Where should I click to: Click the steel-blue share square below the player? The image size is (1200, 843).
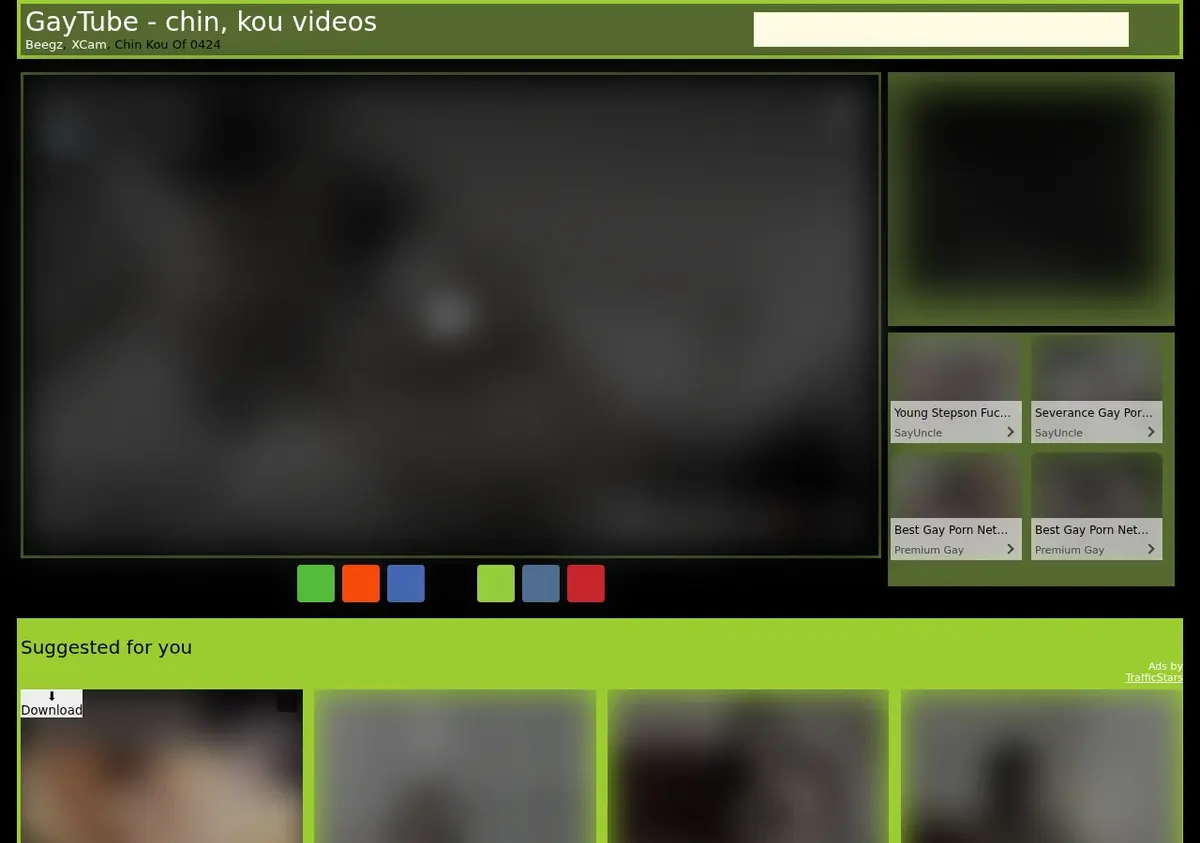(x=541, y=584)
